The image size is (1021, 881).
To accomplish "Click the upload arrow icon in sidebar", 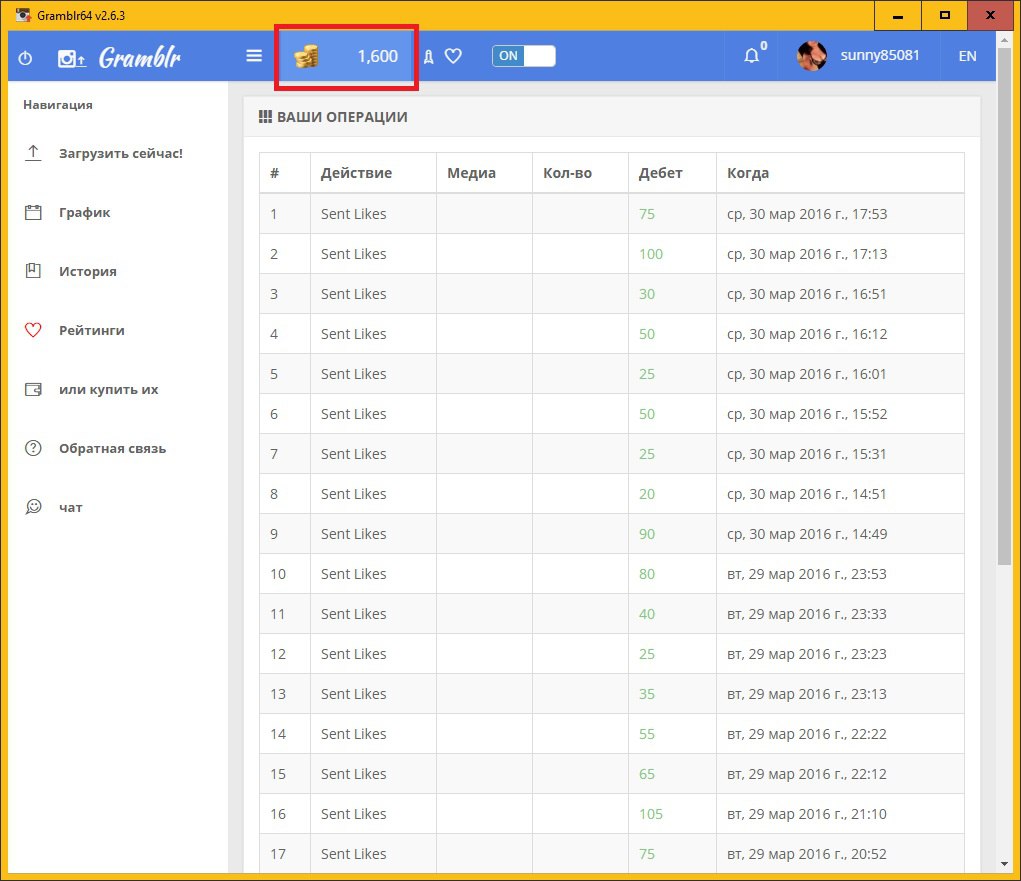I will (x=33, y=153).
